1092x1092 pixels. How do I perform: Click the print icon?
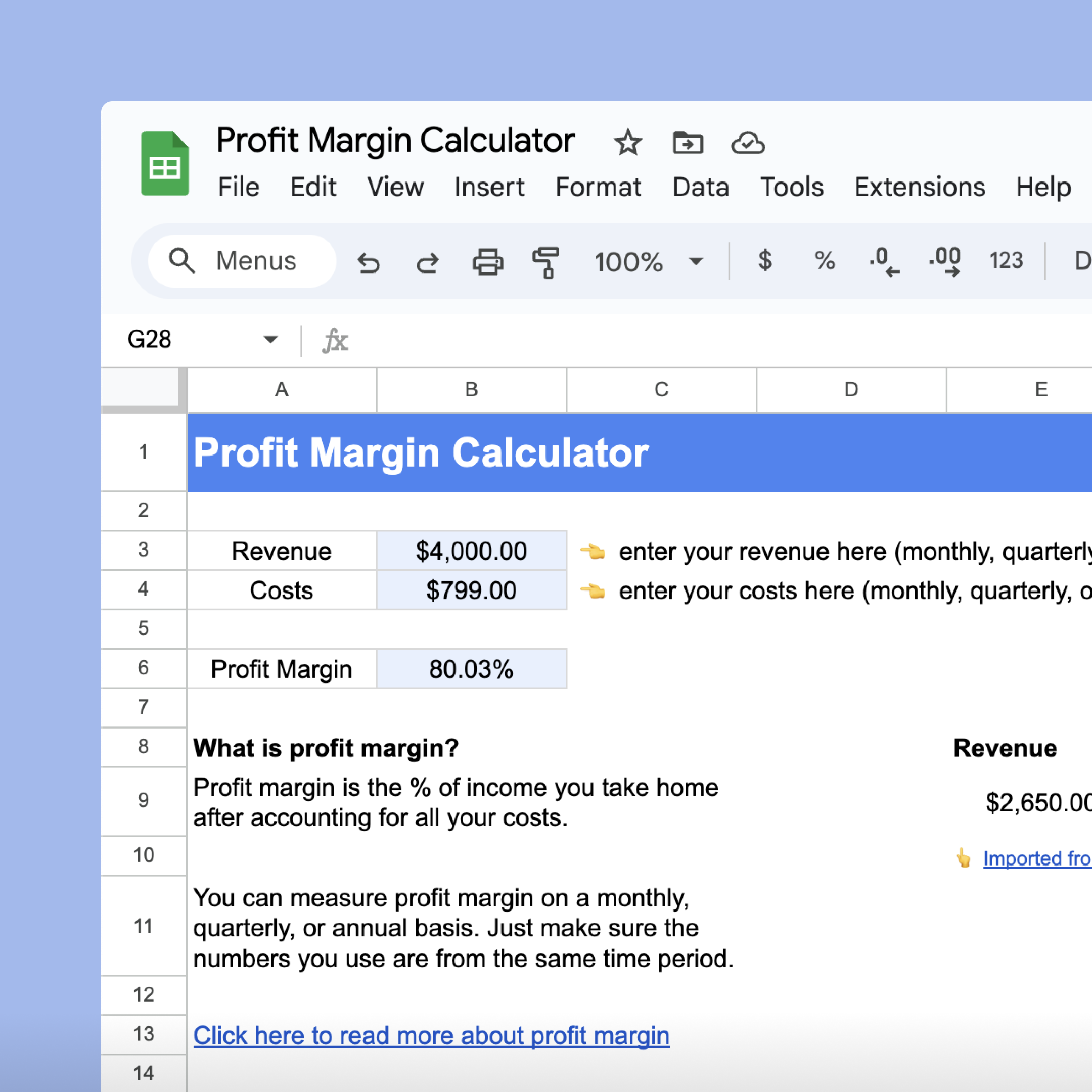tap(487, 262)
